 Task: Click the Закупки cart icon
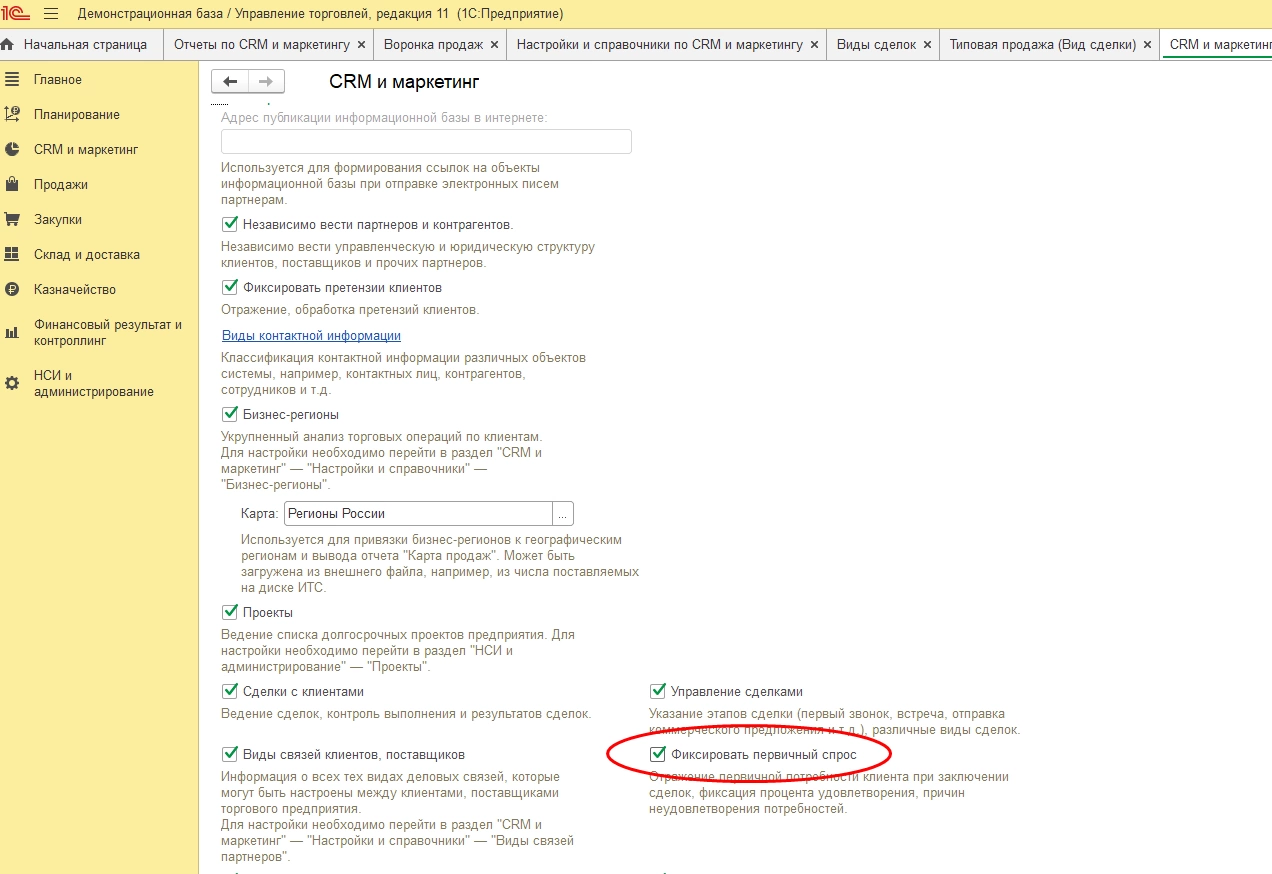pos(12,219)
